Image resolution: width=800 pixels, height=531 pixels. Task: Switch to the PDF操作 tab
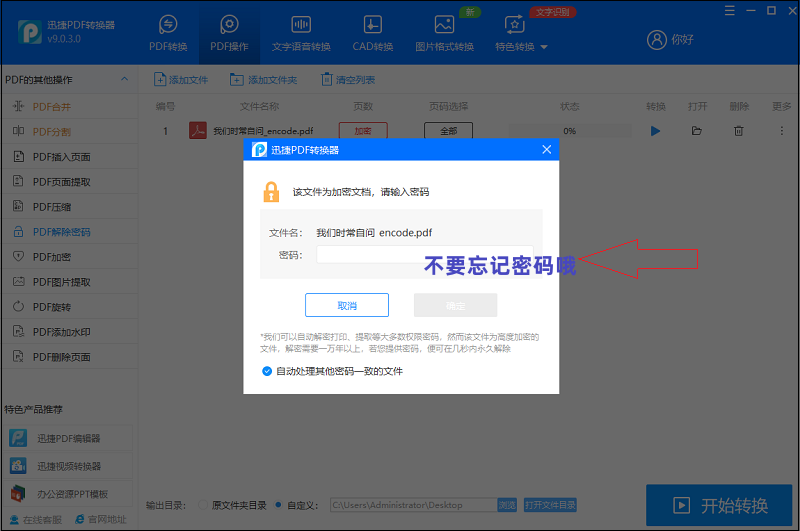tap(229, 33)
